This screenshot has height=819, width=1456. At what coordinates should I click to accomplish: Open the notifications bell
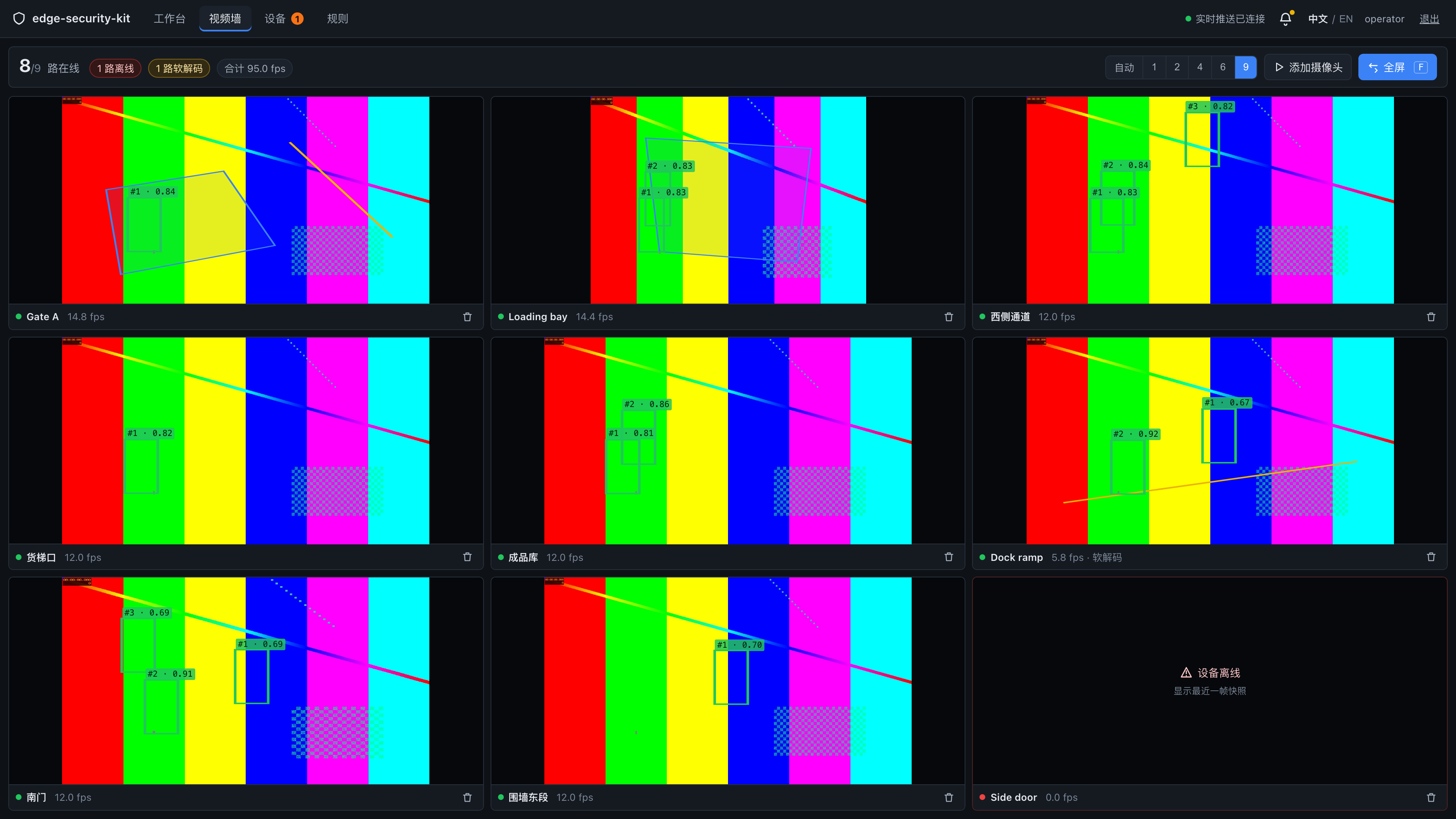[1285, 19]
